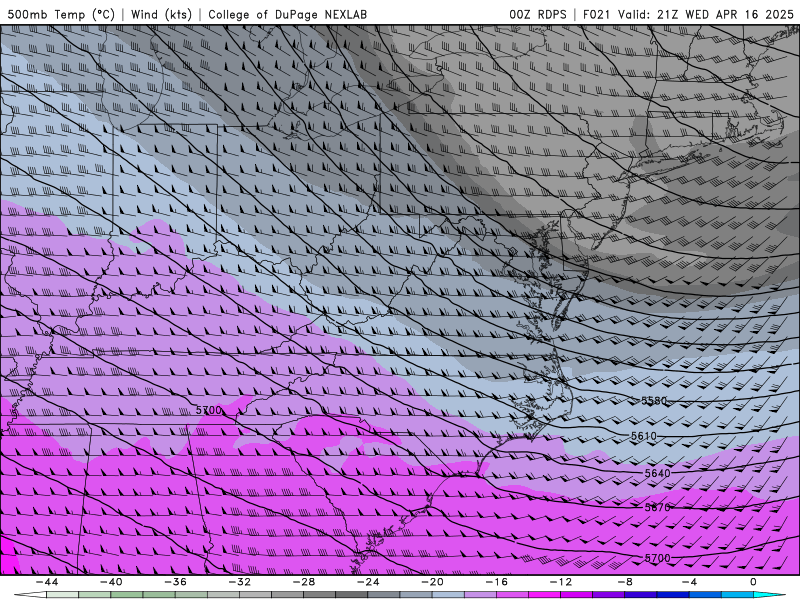
Task: Click the -36 colorbar tick label
Action: pyautogui.click(x=176, y=582)
